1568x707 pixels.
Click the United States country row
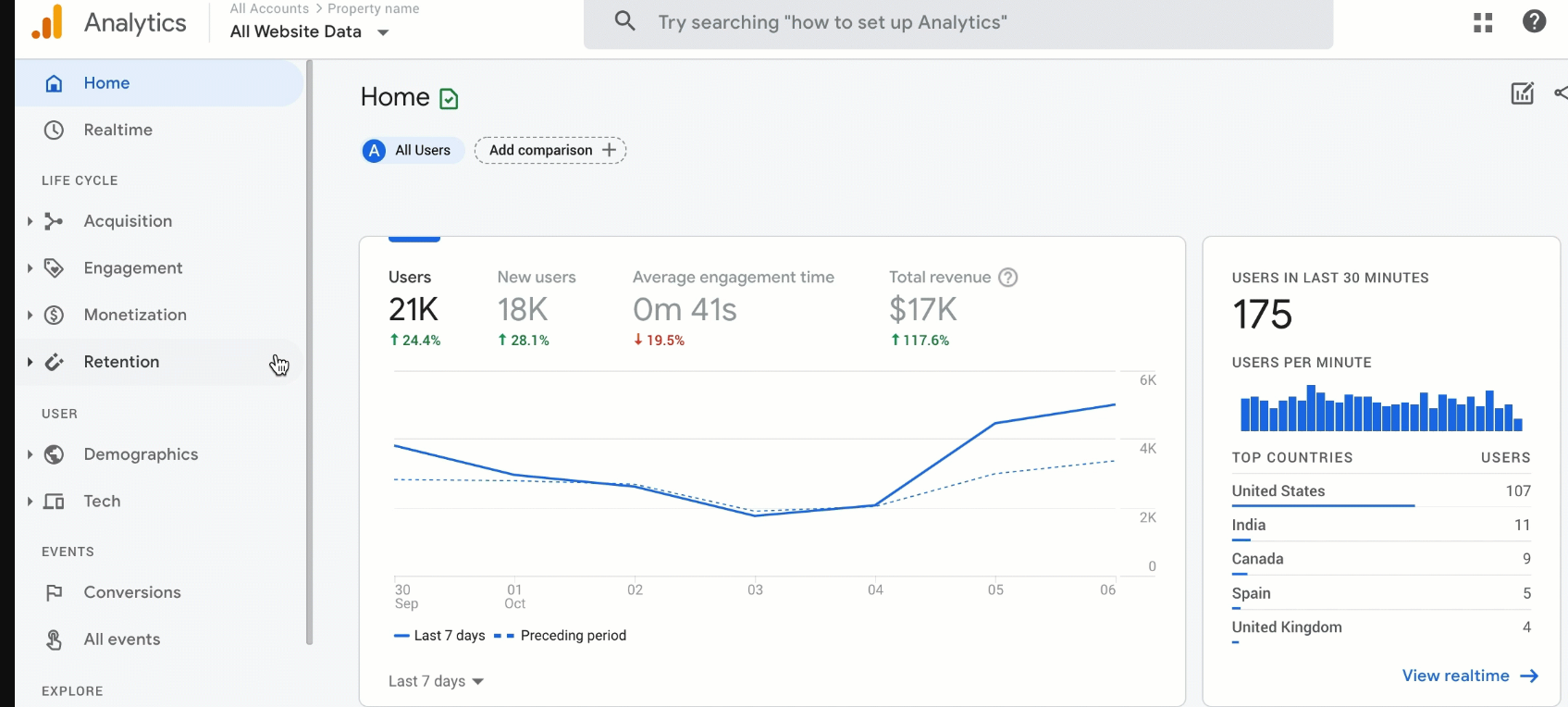click(1381, 491)
